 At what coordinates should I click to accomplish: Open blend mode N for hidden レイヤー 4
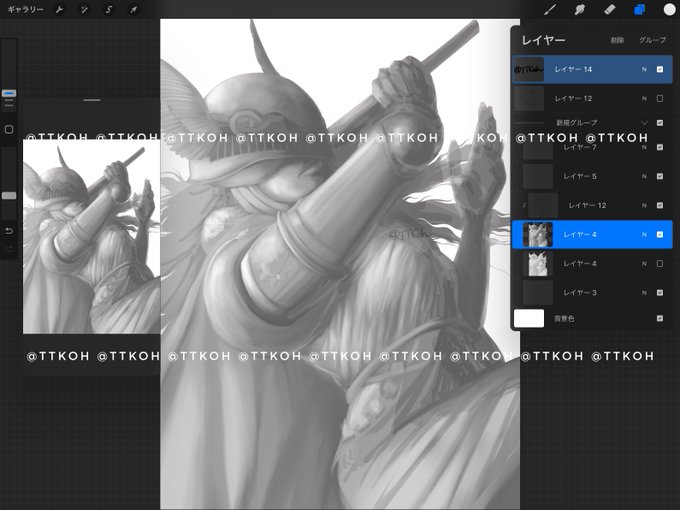click(644, 264)
